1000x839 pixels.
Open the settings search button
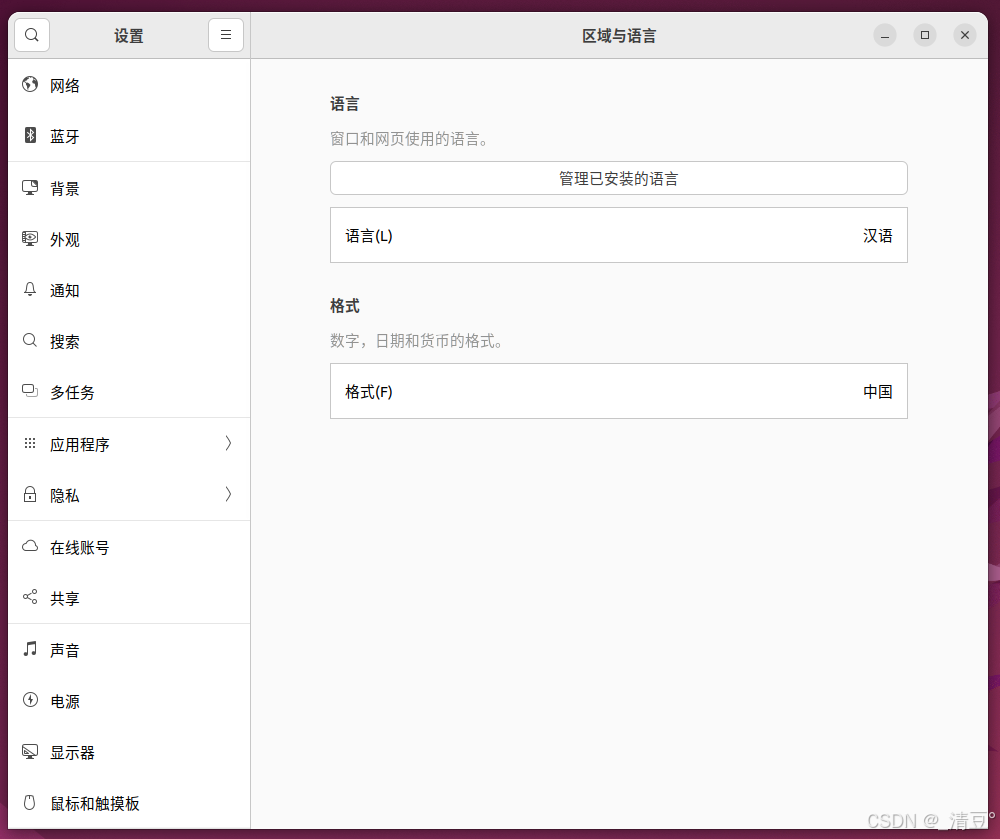point(32,35)
